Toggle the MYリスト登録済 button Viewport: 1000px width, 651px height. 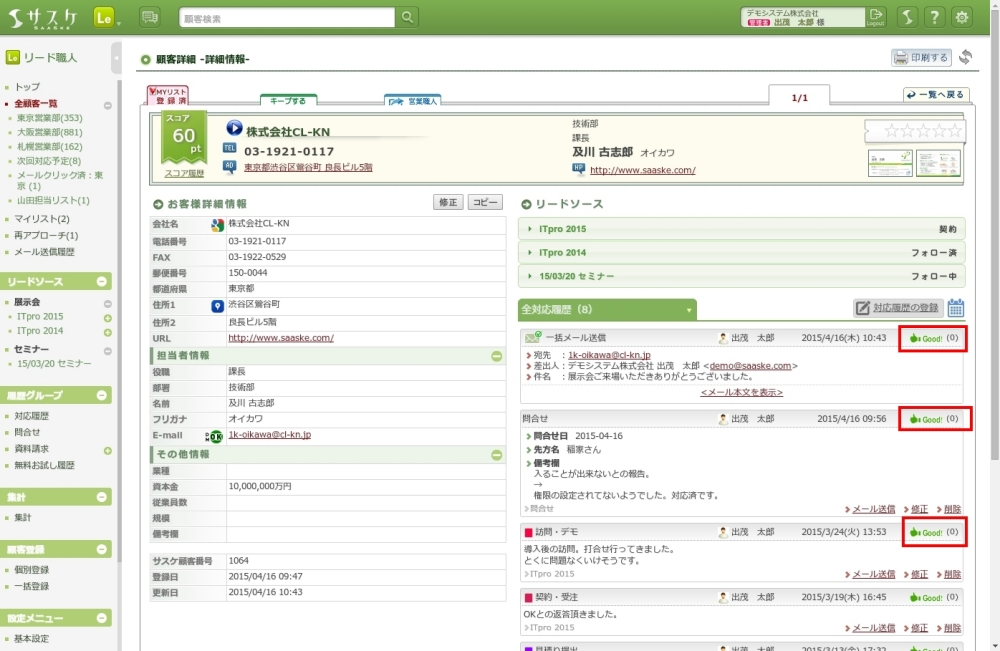click(x=167, y=96)
